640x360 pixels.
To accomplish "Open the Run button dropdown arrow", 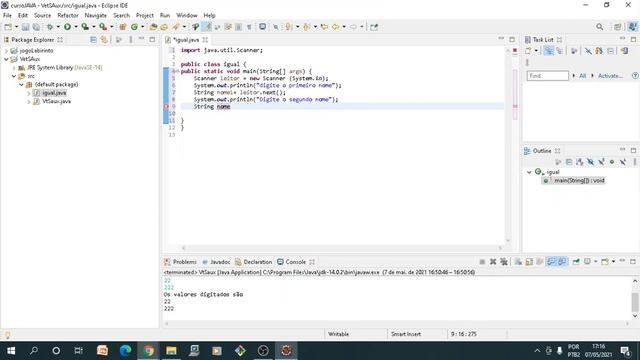I will coord(76,27).
